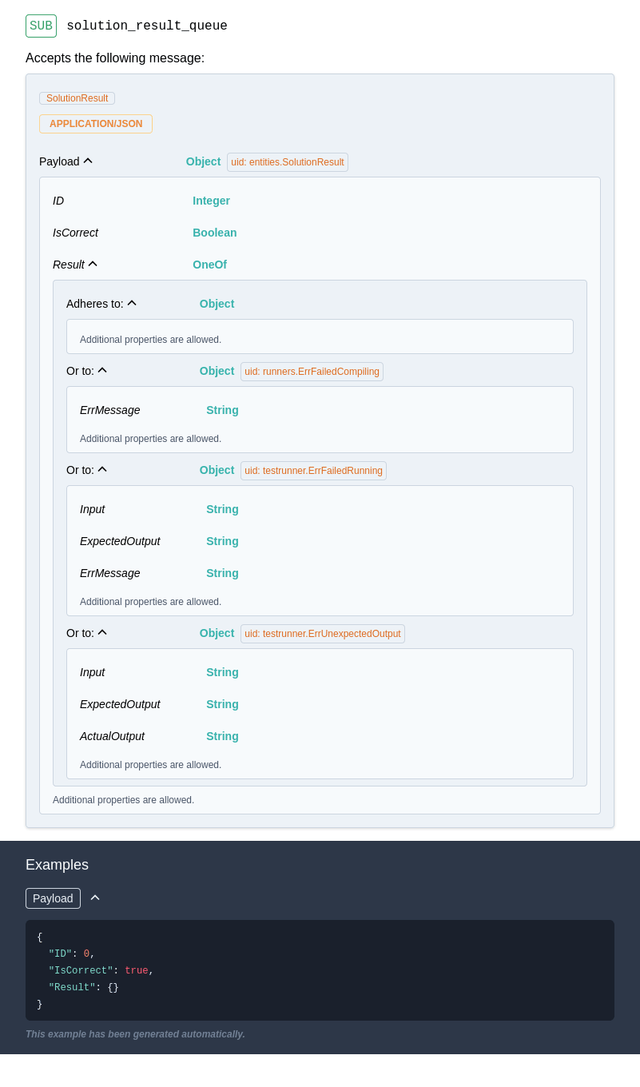This screenshot has height=1087, width=640.
Task: Click the APPLICATION/JSON content type badge
Action: 96,124
